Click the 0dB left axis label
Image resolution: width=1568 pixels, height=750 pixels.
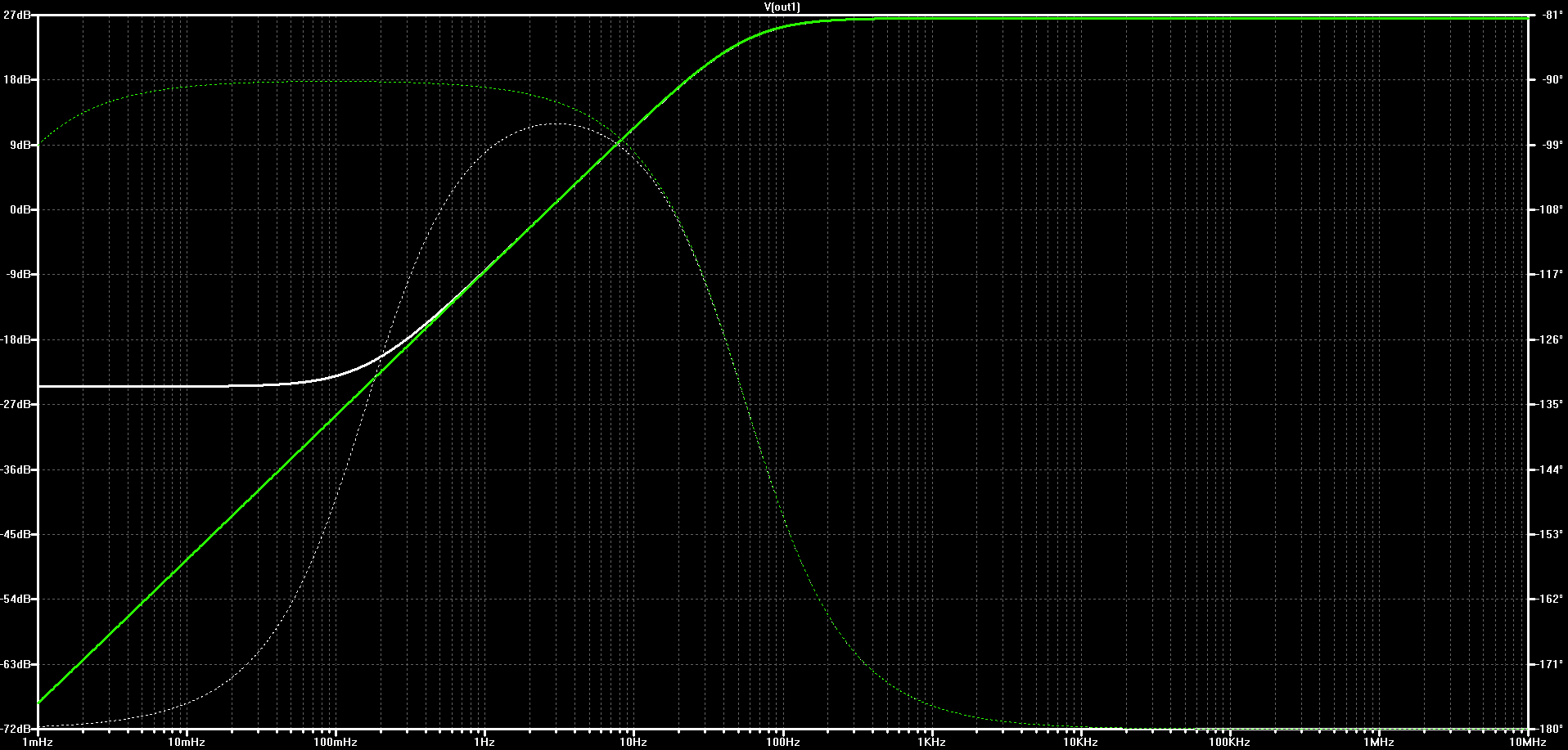[20, 209]
